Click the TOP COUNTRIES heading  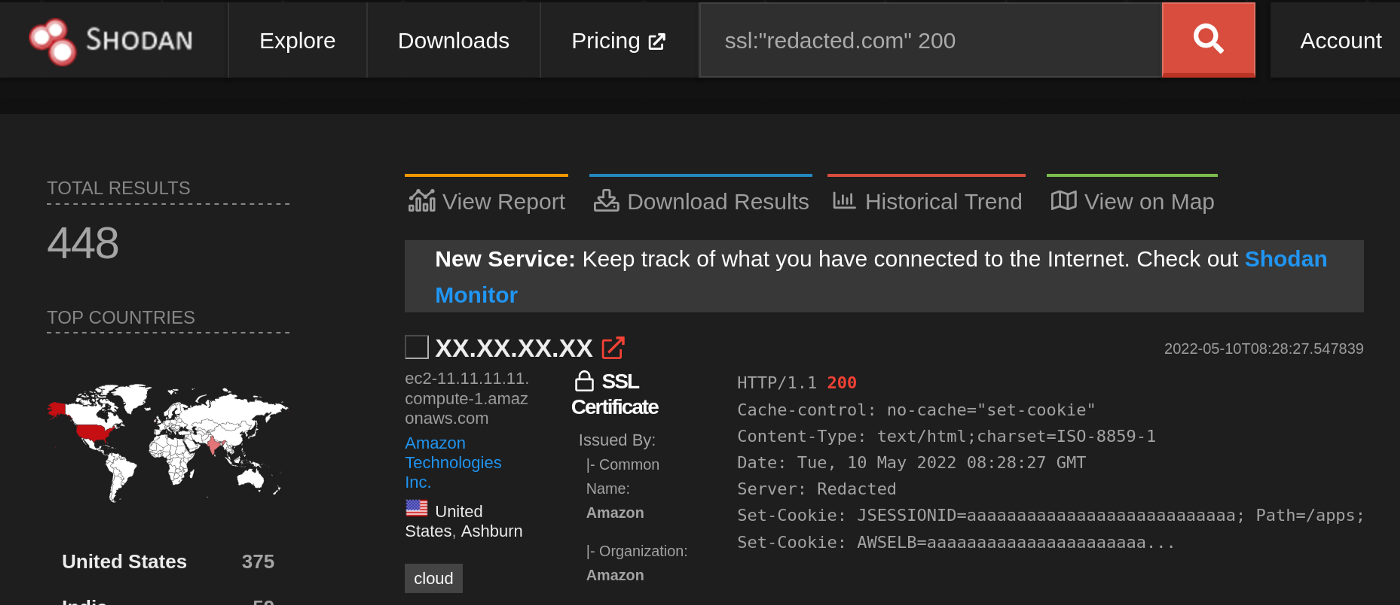(x=121, y=318)
